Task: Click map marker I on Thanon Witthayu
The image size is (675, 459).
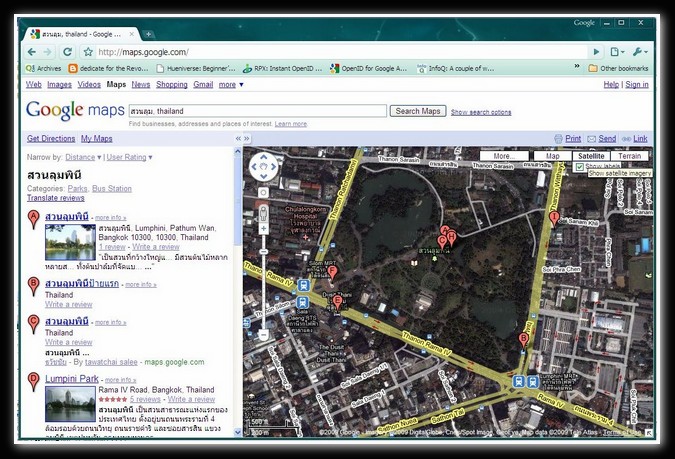Action: [554, 219]
